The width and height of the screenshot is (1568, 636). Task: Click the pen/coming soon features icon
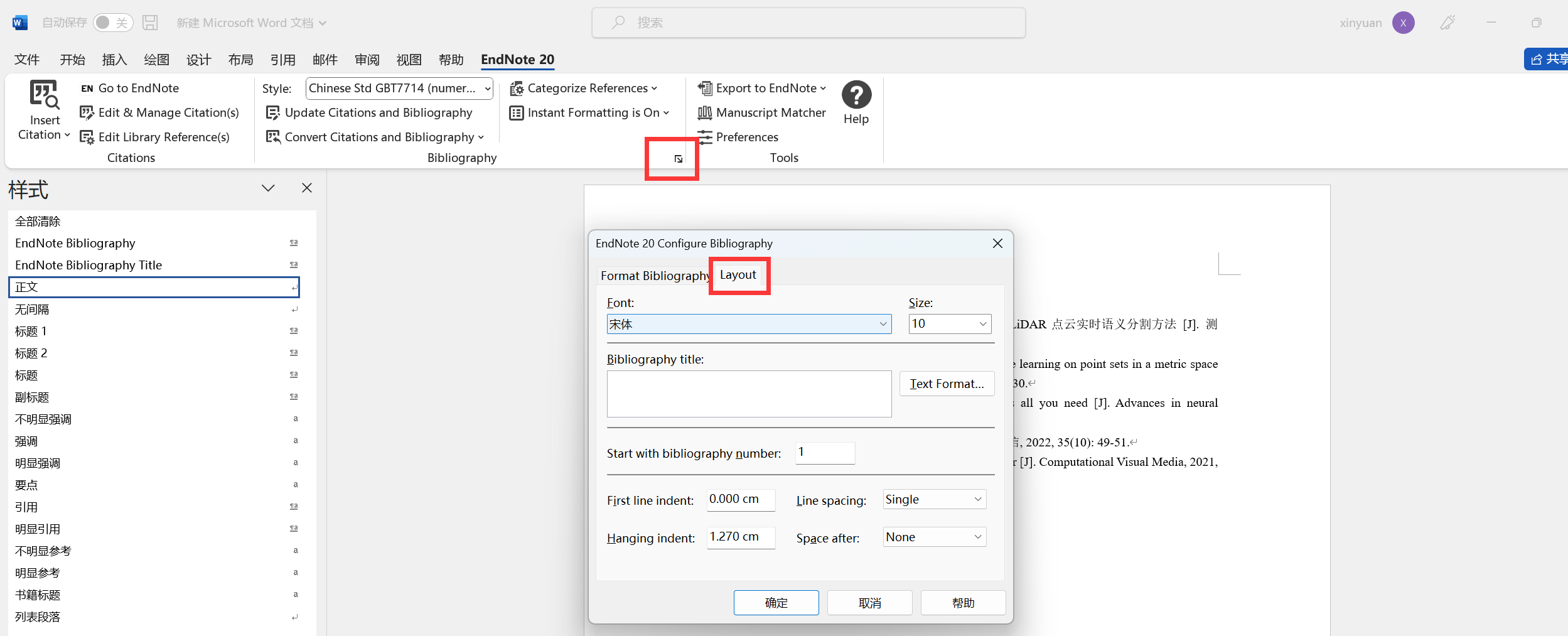click(1447, 23)
